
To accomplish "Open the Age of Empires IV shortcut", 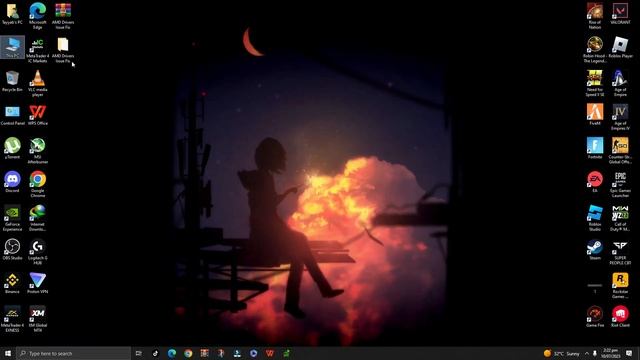I will [x=620, y=118].
